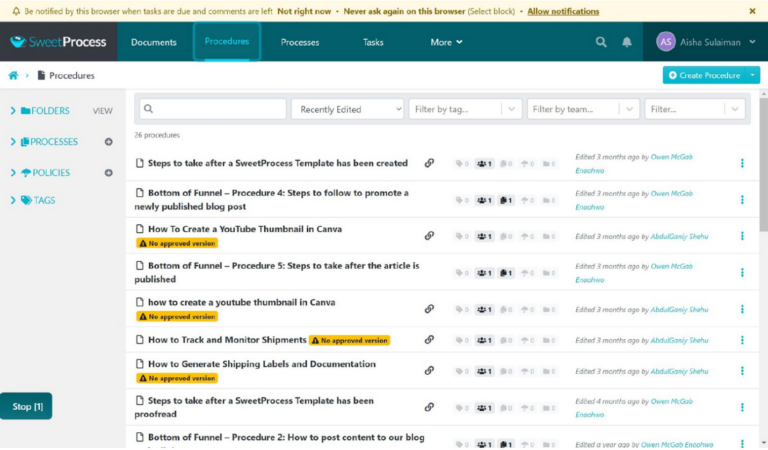This screenshot has width=768, height=450.
Task: Click 'No approved version' badge under 'Generate Shipping Labels'
Action: click(177, 378)
